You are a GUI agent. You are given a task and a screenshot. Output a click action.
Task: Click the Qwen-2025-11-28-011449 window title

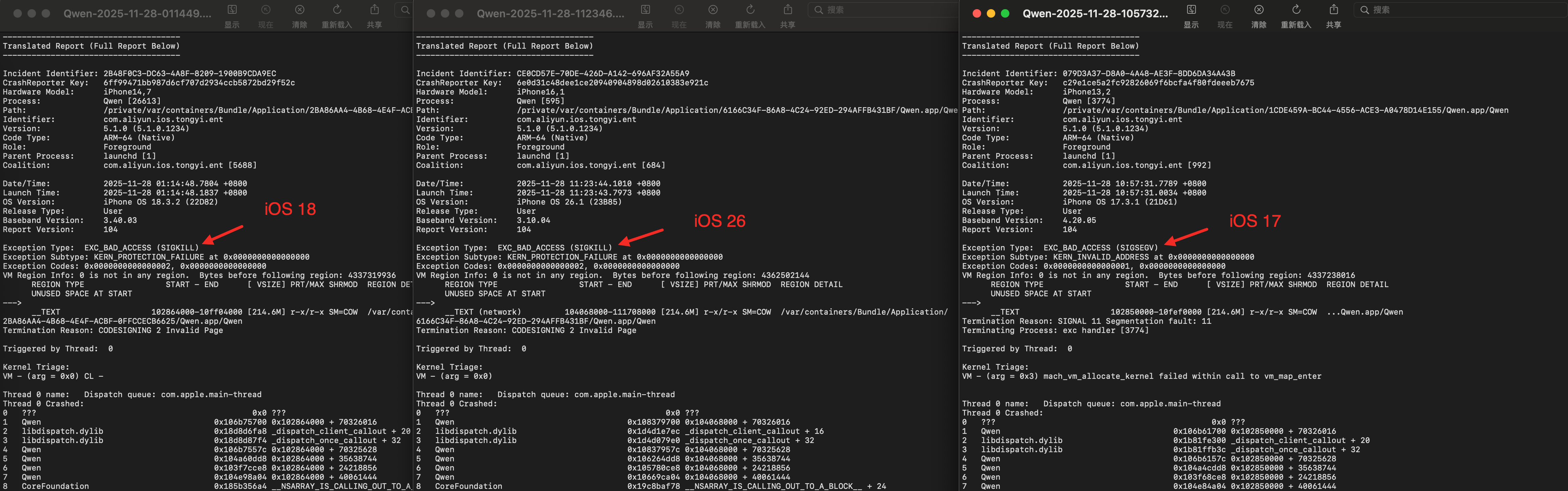click(x=138, y=13)
